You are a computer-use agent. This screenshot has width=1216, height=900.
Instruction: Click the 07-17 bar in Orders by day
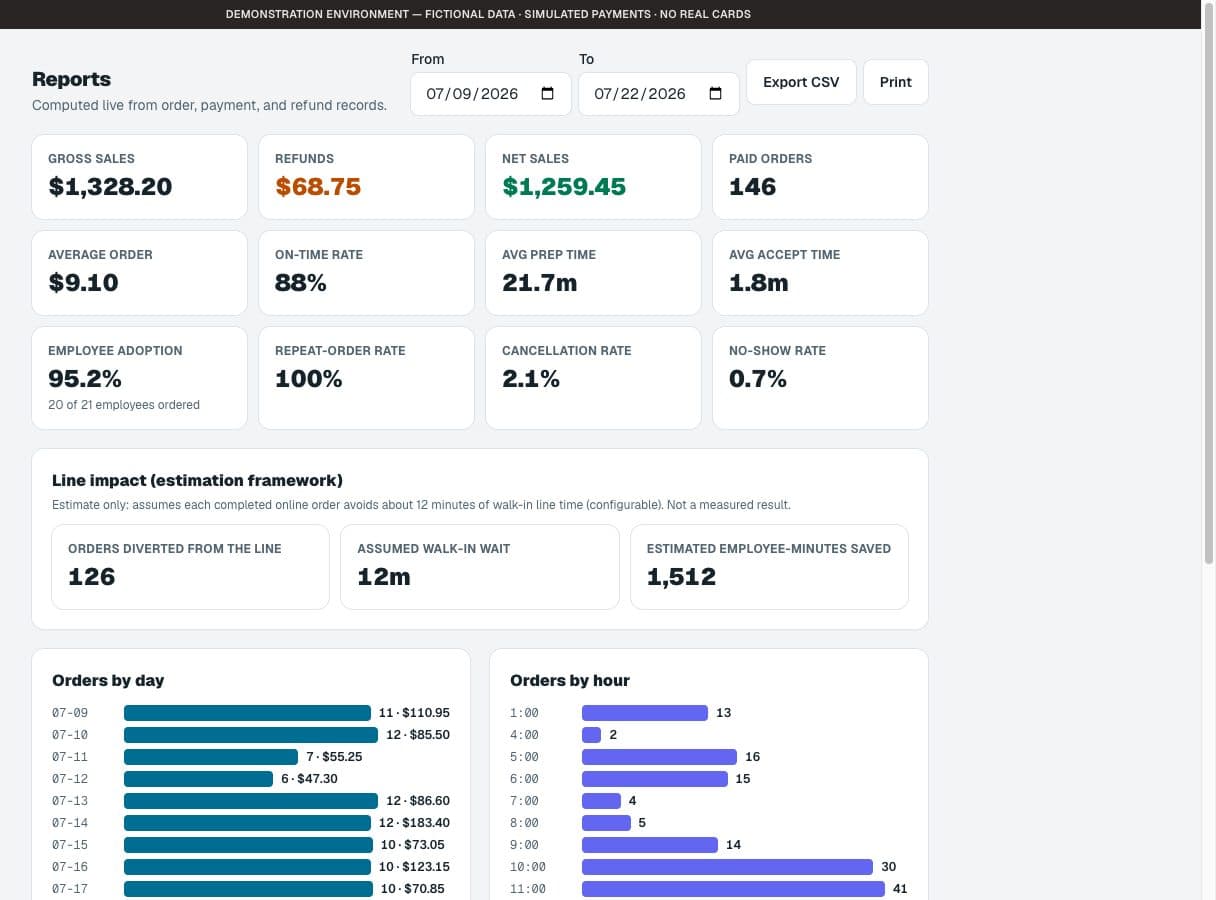point(248,889)
